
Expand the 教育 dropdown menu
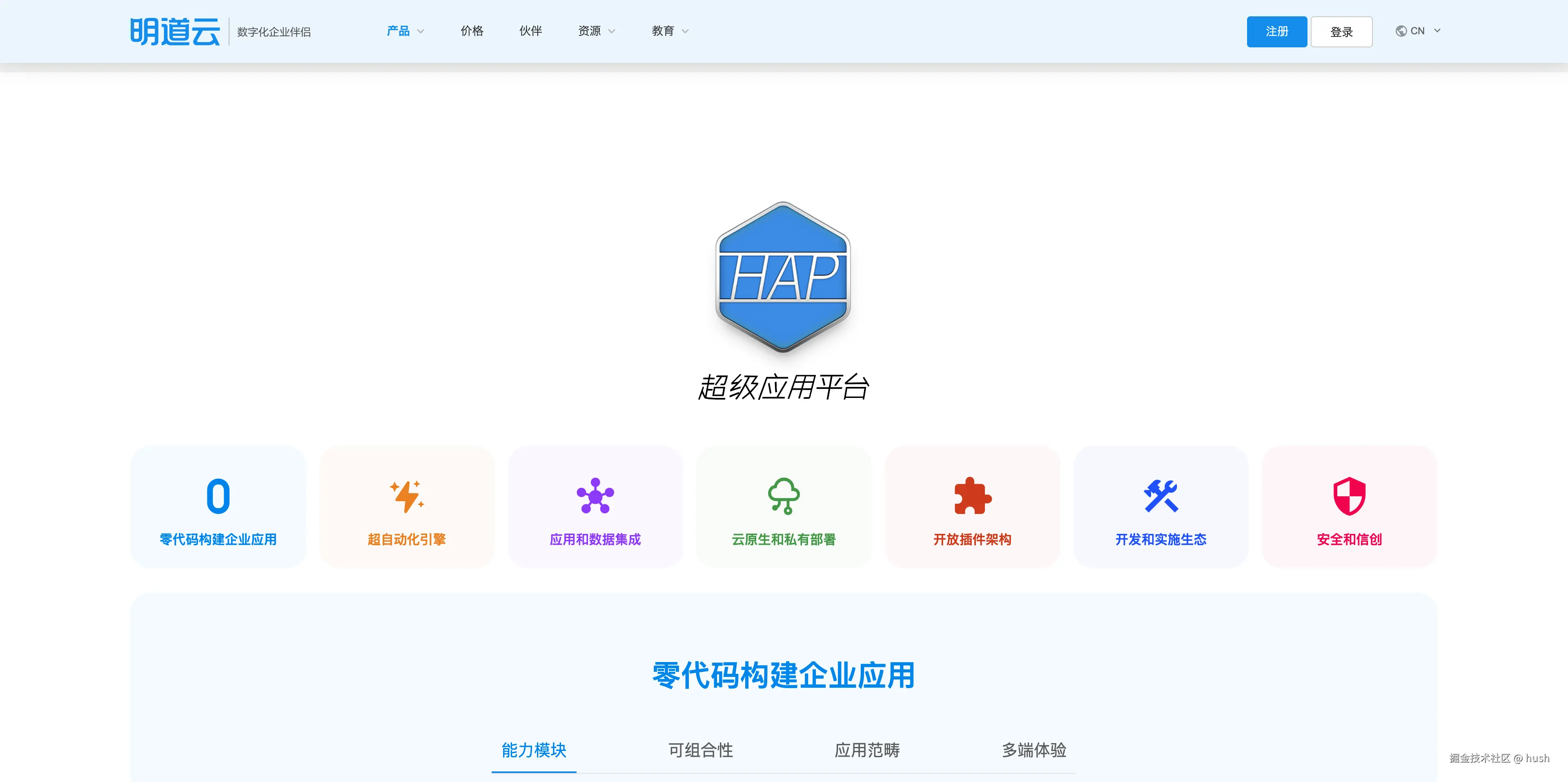point(670,31)
